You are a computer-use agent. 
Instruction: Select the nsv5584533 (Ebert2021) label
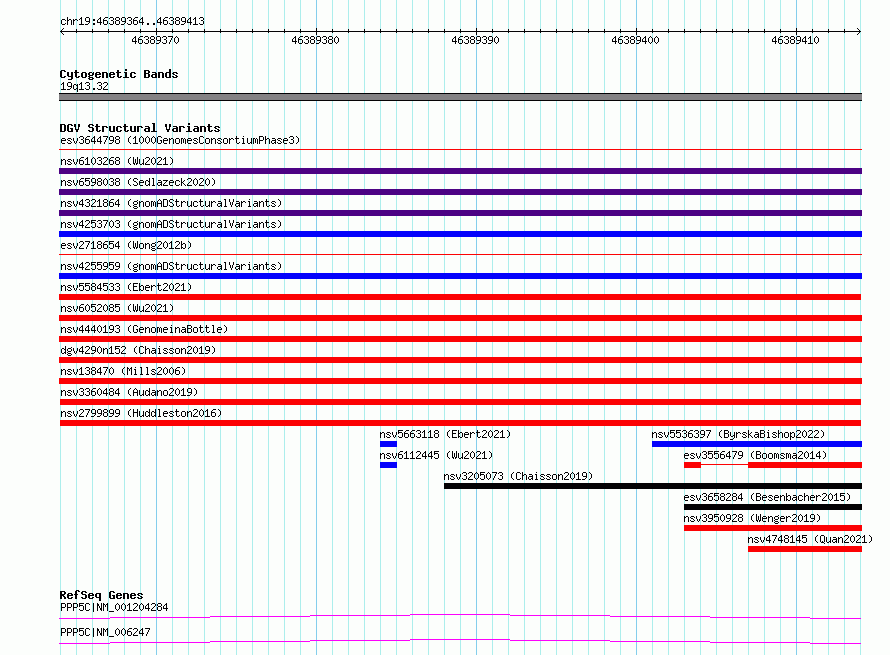[126, 287]
